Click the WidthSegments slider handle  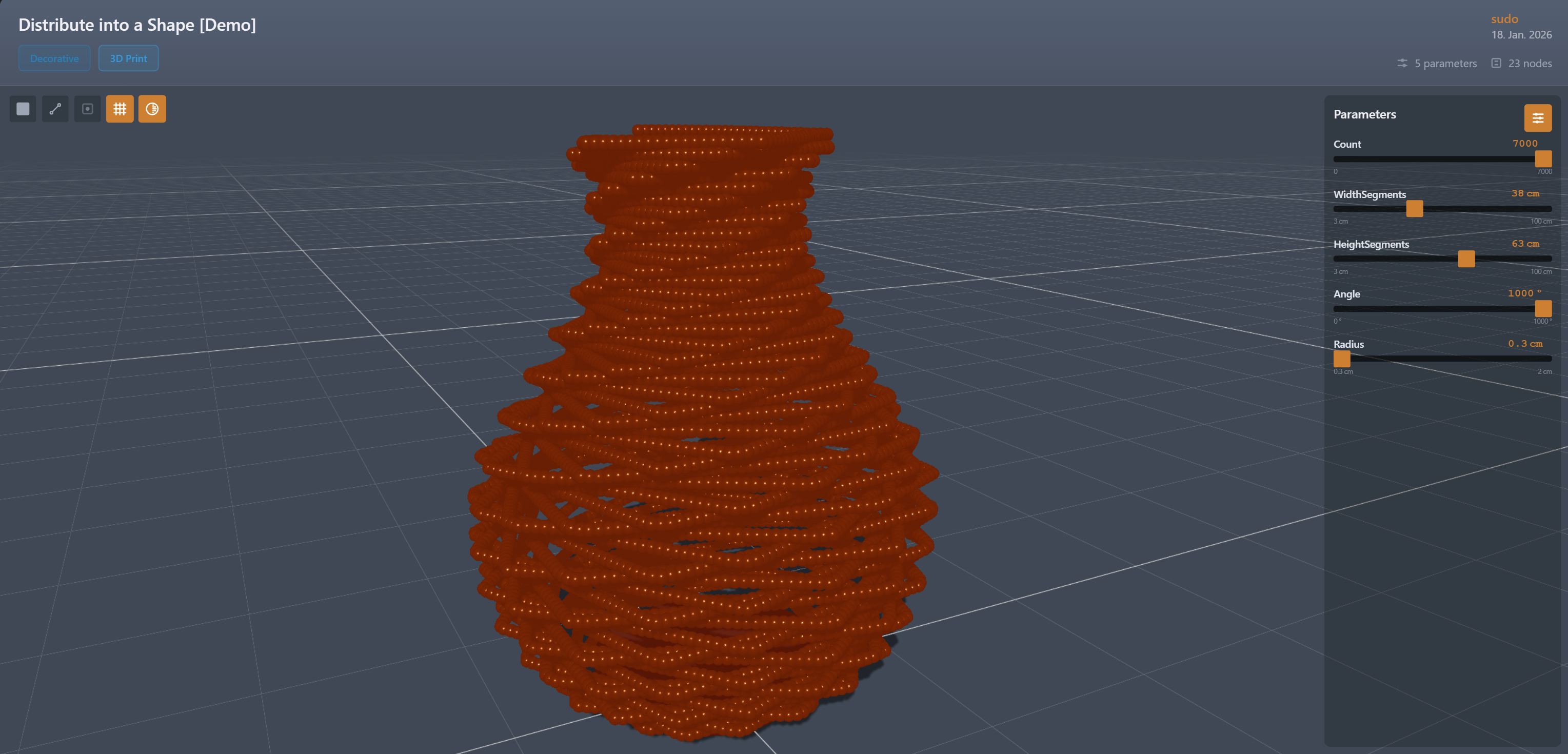[1415, 209]
